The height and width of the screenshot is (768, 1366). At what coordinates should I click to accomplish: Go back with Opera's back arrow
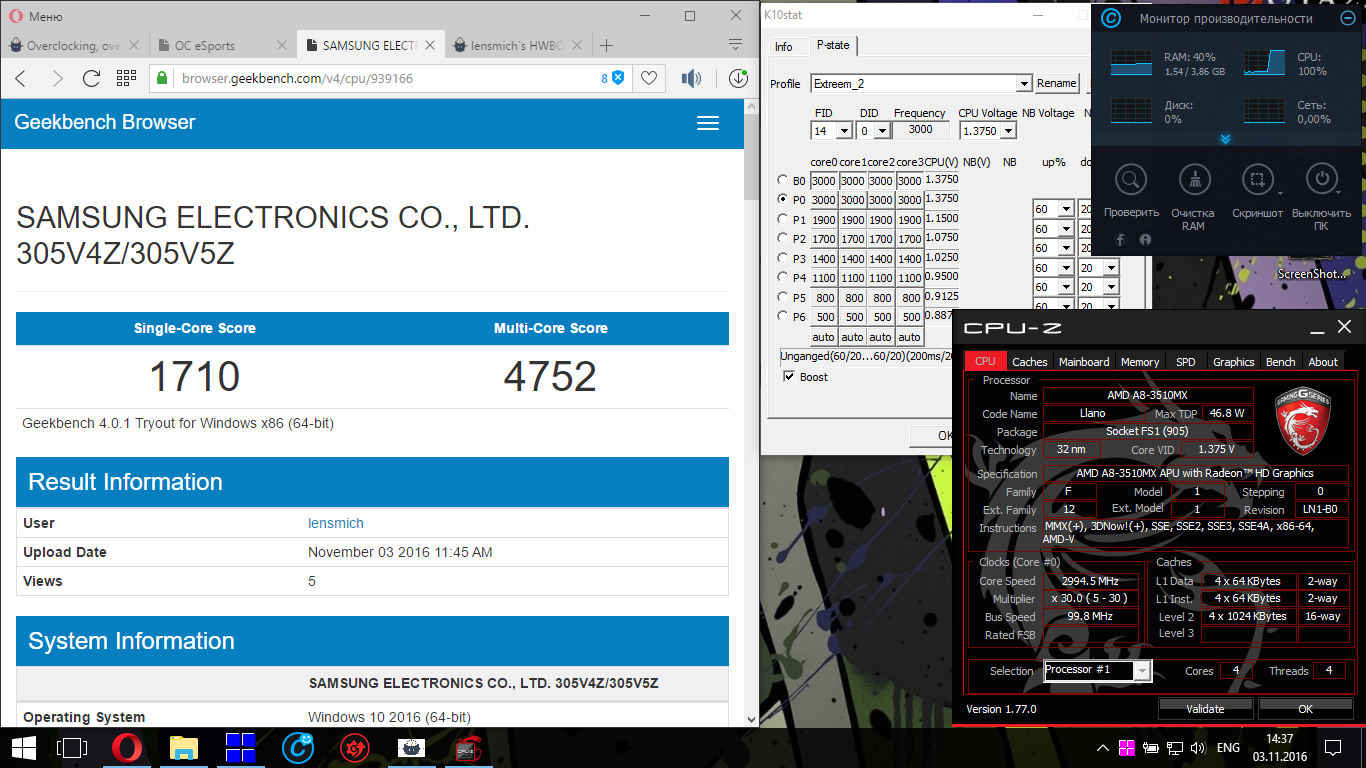21,78
